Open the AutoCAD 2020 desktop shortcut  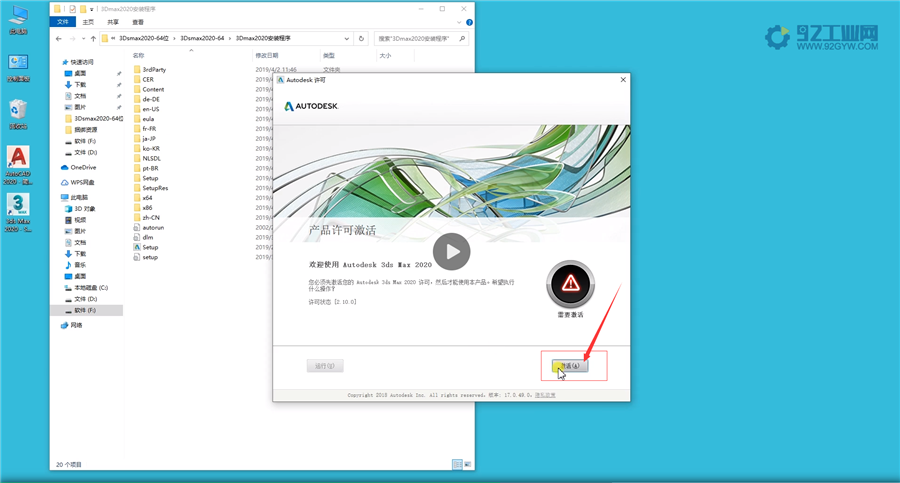tap(18, 165)
